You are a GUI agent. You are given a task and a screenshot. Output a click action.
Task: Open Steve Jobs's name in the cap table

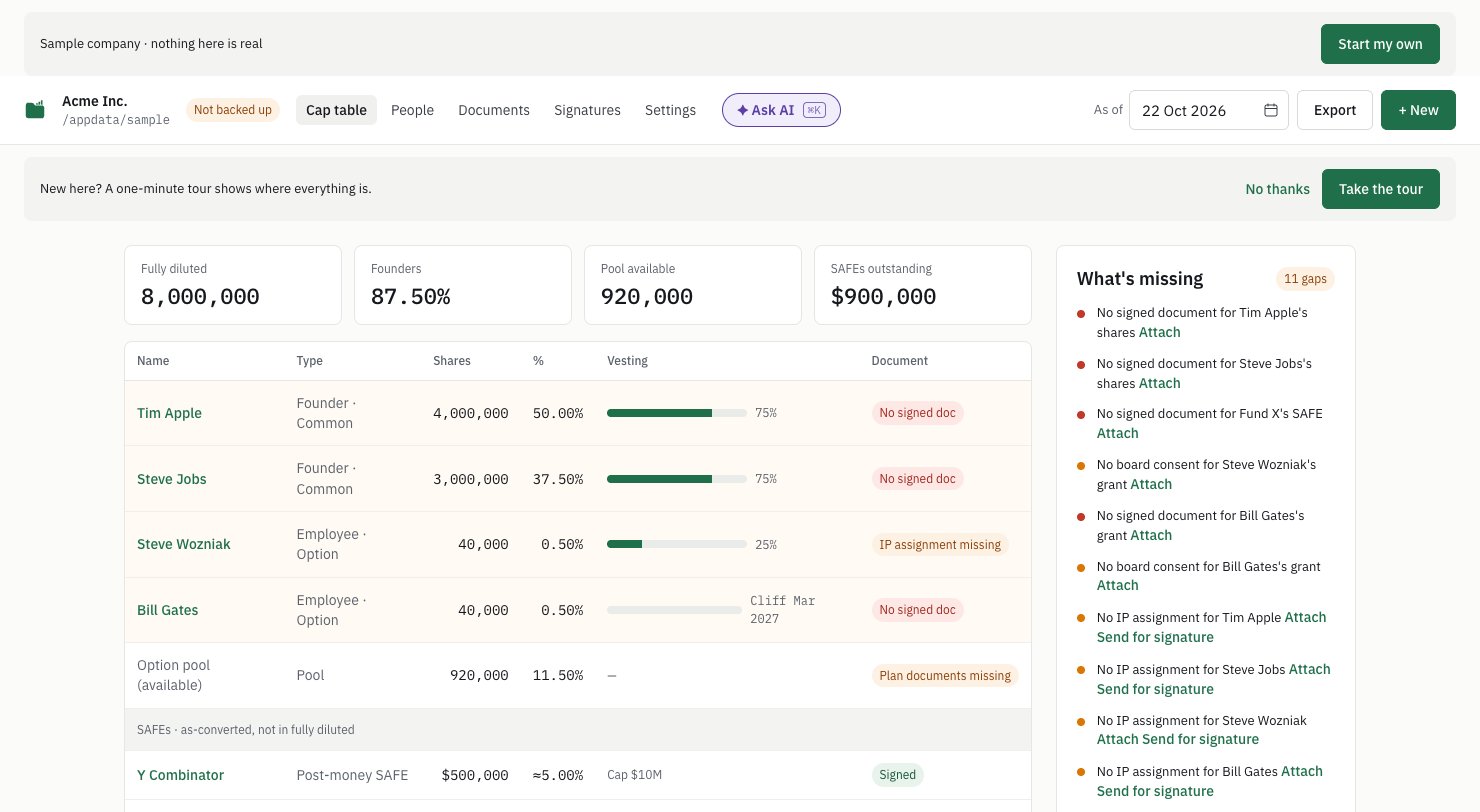coord(172,479)
